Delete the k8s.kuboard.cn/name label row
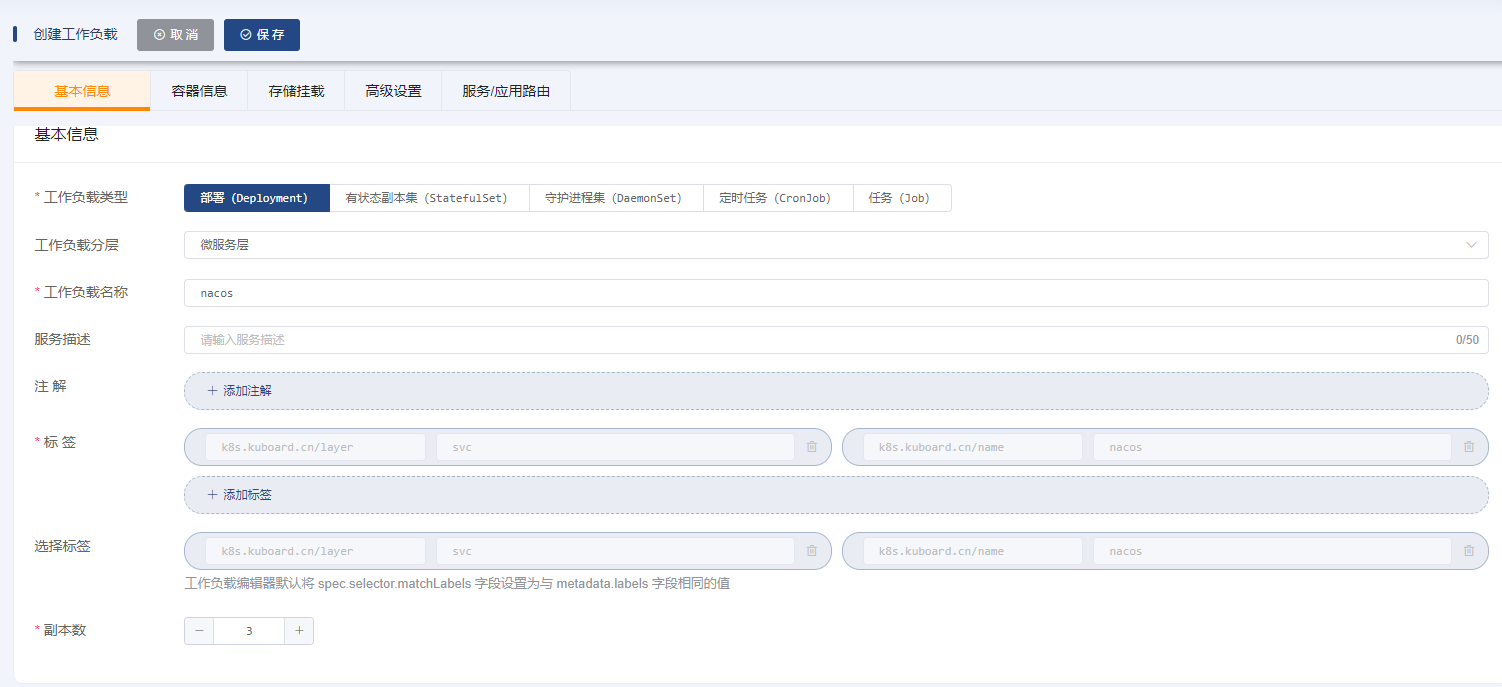The width and height of the screenshot is (1502, 687). click(1468, 447)
